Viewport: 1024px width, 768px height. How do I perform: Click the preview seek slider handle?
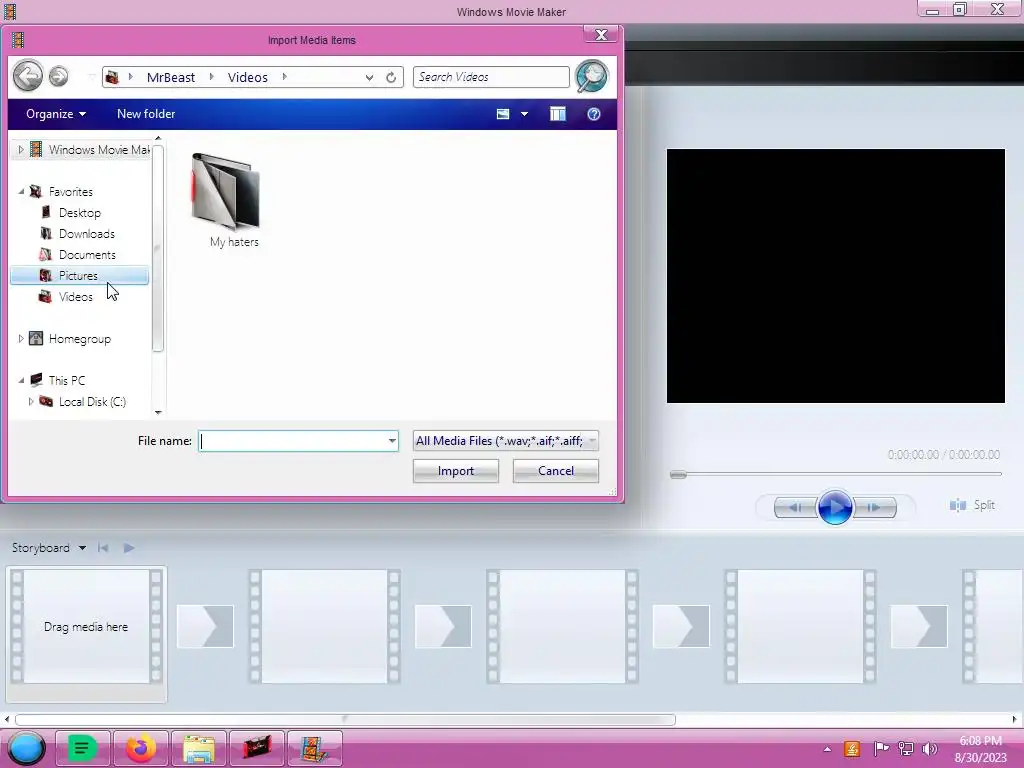(x=678, y=475)
